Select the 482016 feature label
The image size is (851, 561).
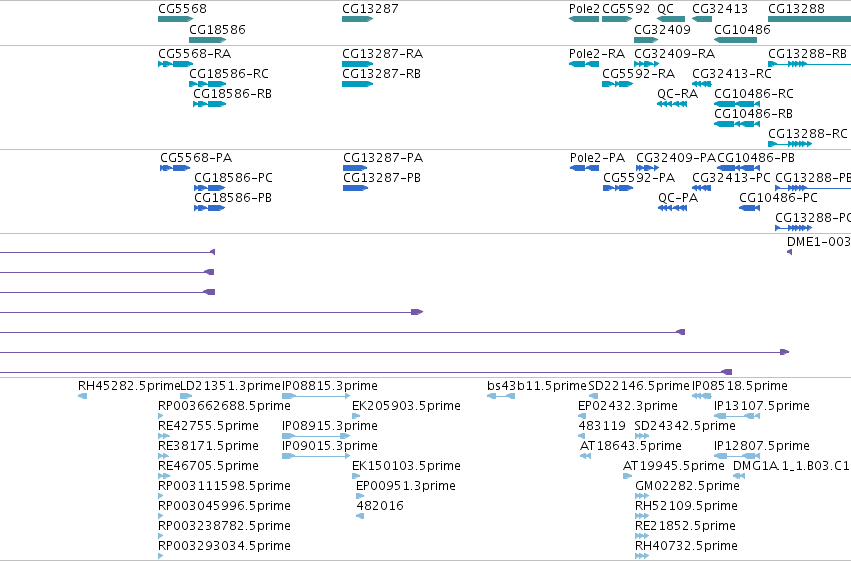380,506
